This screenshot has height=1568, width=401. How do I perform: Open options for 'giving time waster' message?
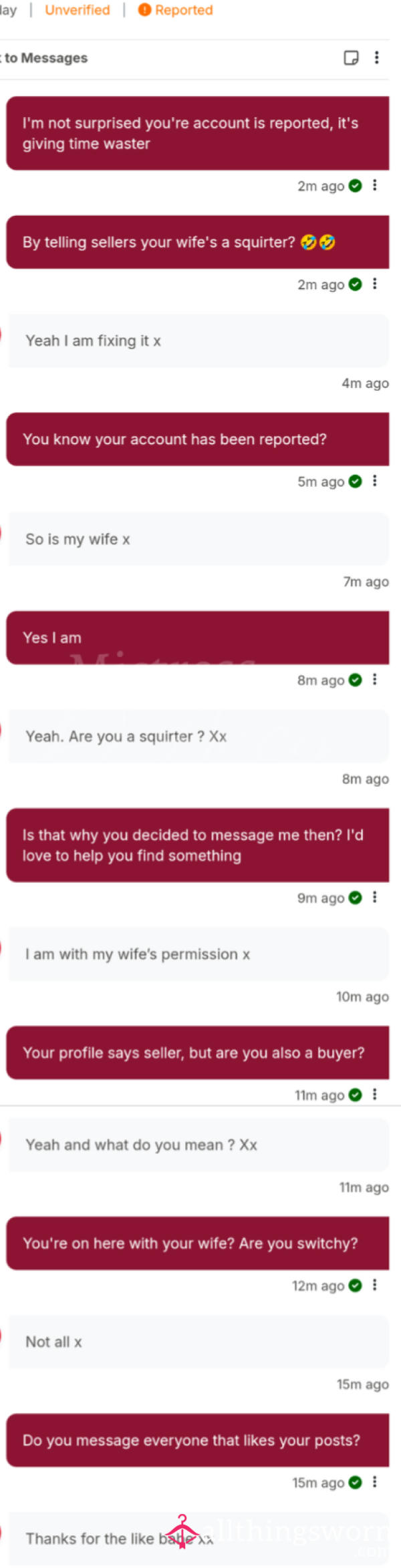[x=375, y=185]
